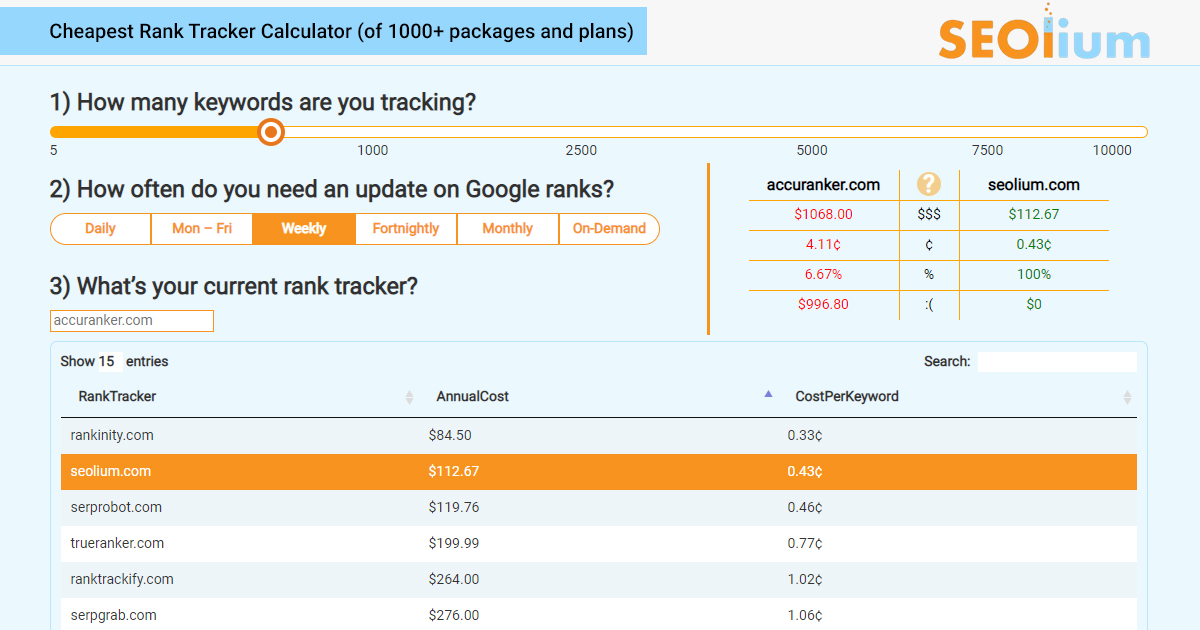Click the 7500 slider tick label
This screenshot has height=630, width=1200.
pyautogui.click(x=987, y=151)
